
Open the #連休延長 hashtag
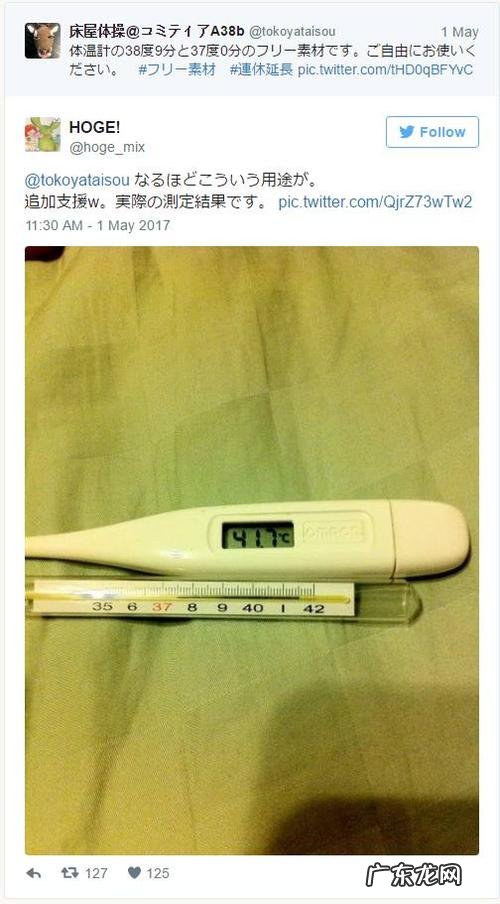(262, 70)
